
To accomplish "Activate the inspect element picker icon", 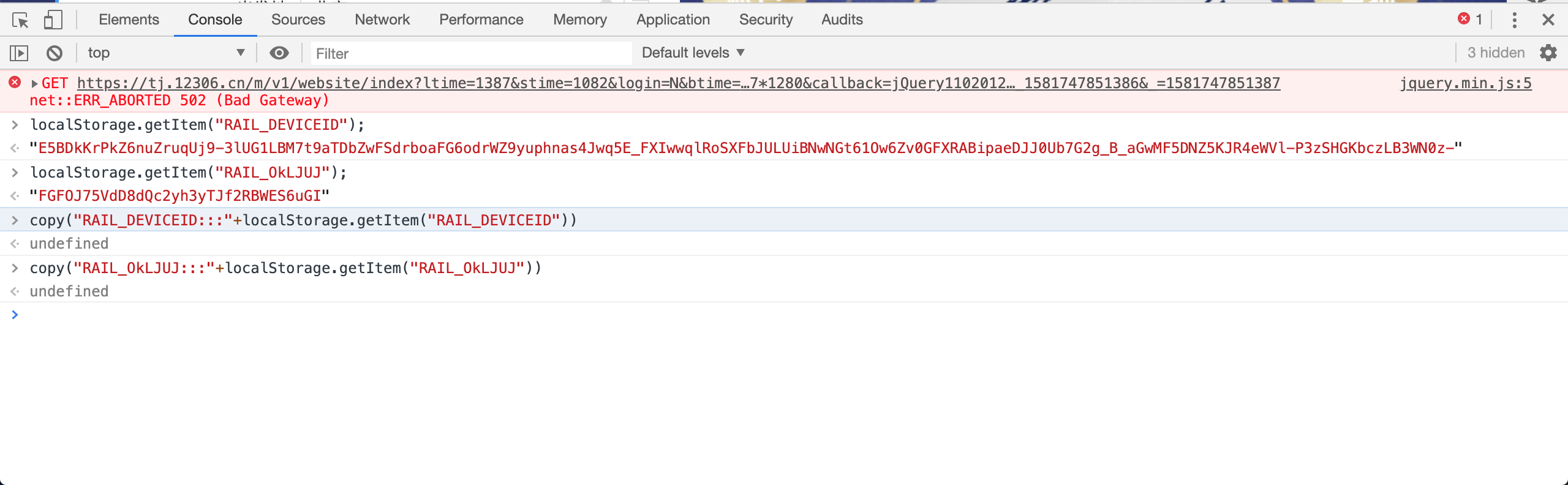I will 20,20.
